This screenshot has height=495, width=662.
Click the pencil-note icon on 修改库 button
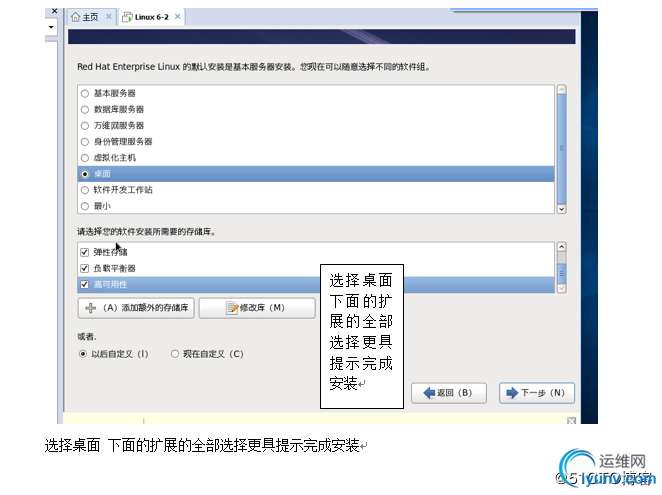[232, 308]
